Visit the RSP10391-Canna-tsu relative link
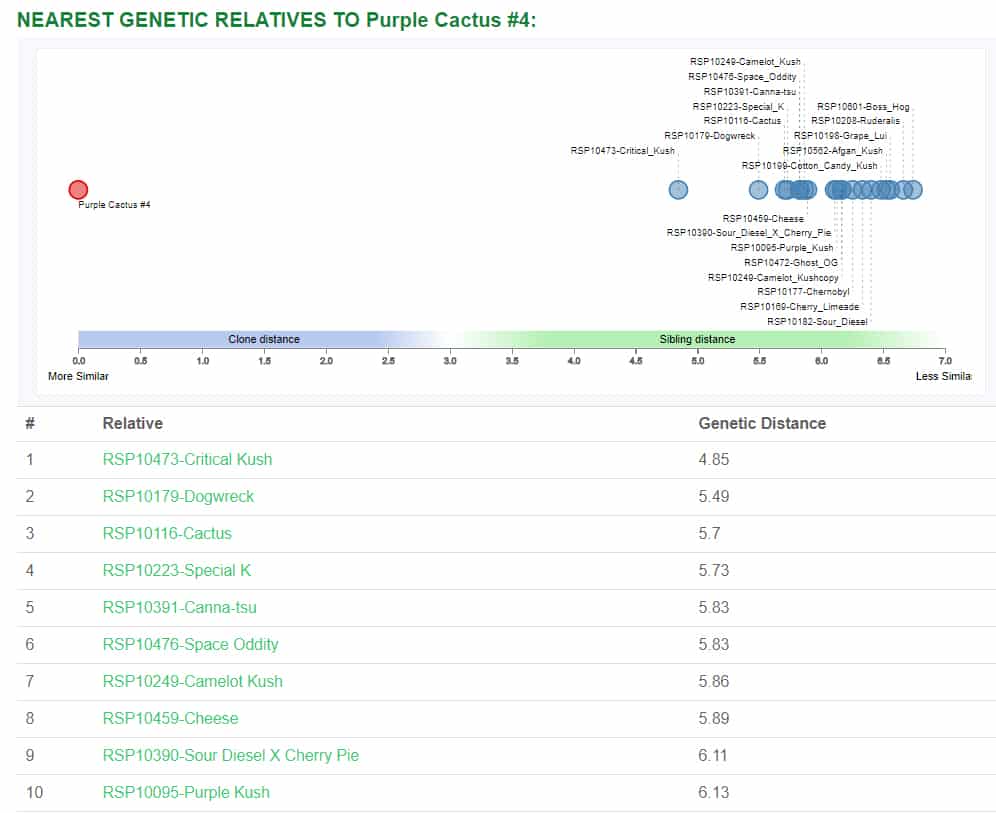The height and width of the screenshot is (813, 996). point(180,608)
